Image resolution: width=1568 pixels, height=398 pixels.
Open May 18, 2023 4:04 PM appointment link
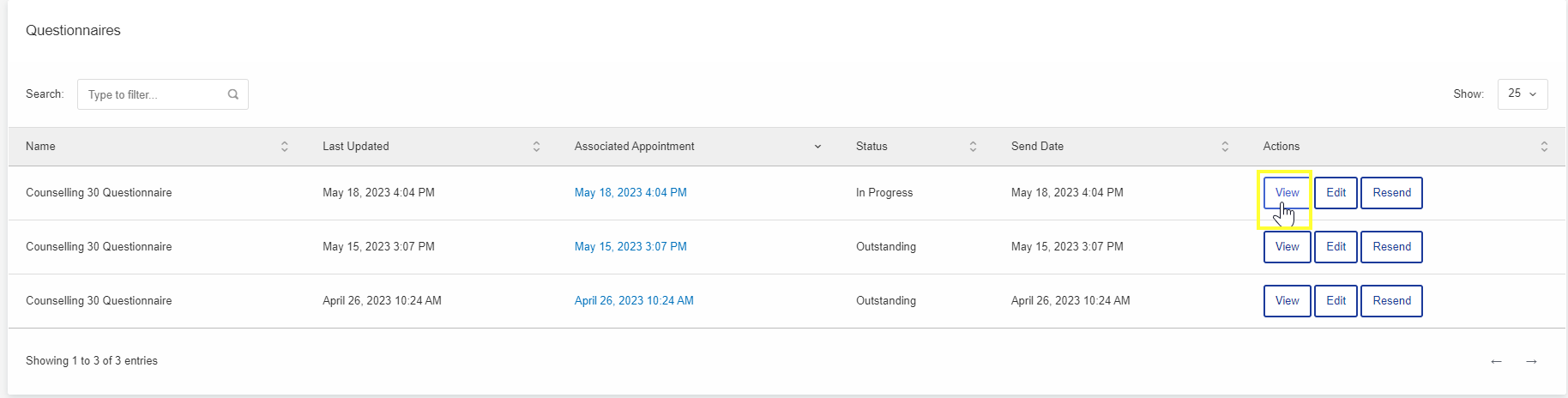[x=630, y=193]
